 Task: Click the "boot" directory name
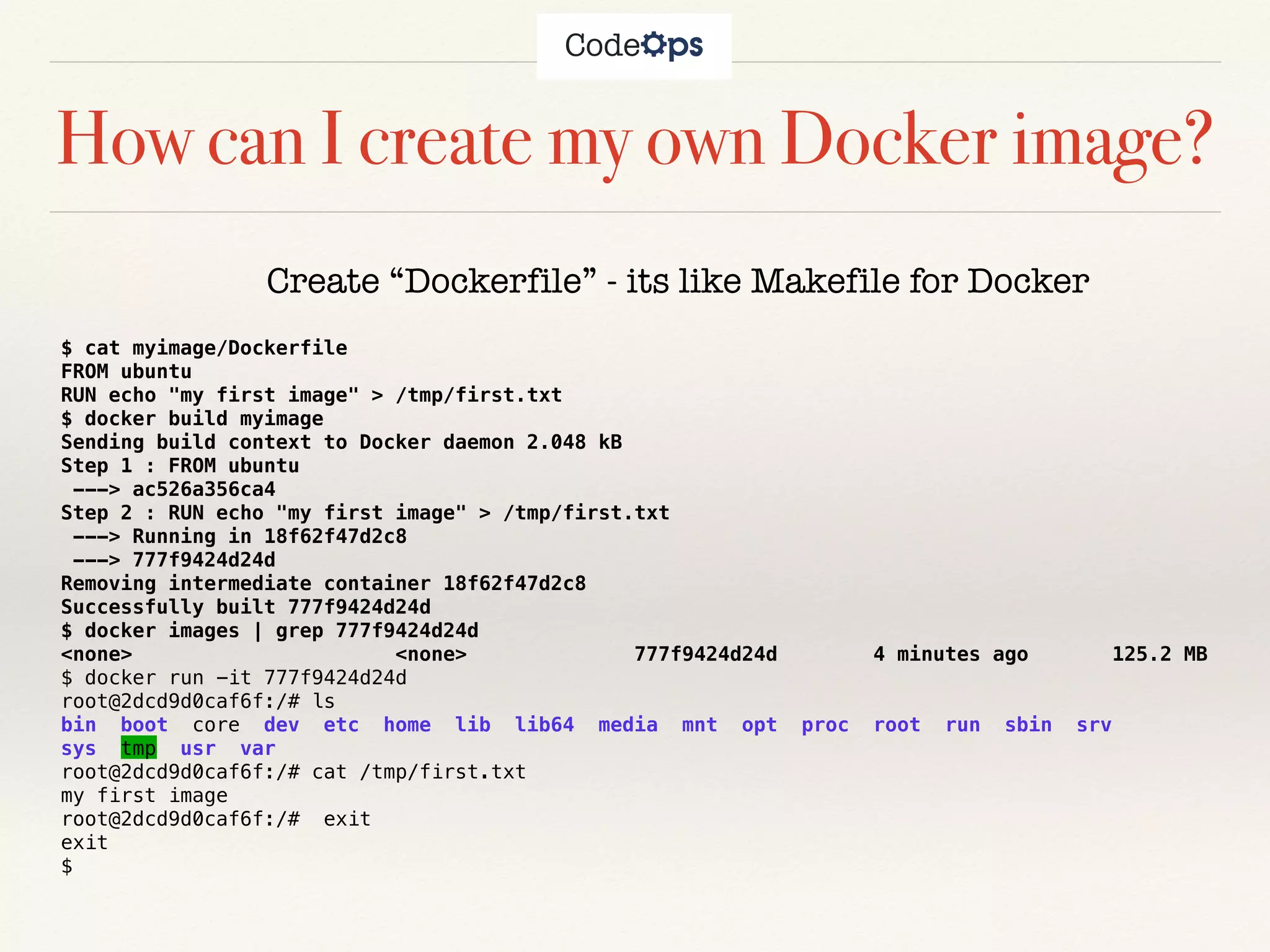[x=144, y=725]
